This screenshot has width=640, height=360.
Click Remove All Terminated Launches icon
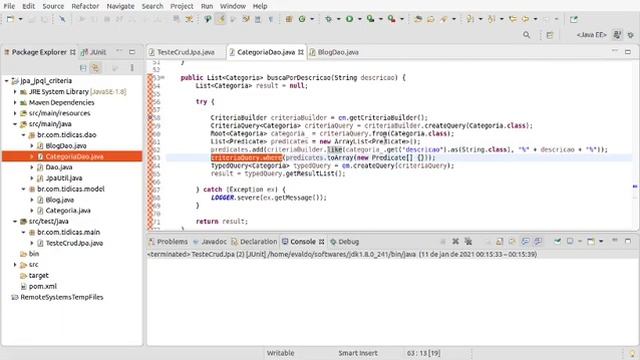469,242
